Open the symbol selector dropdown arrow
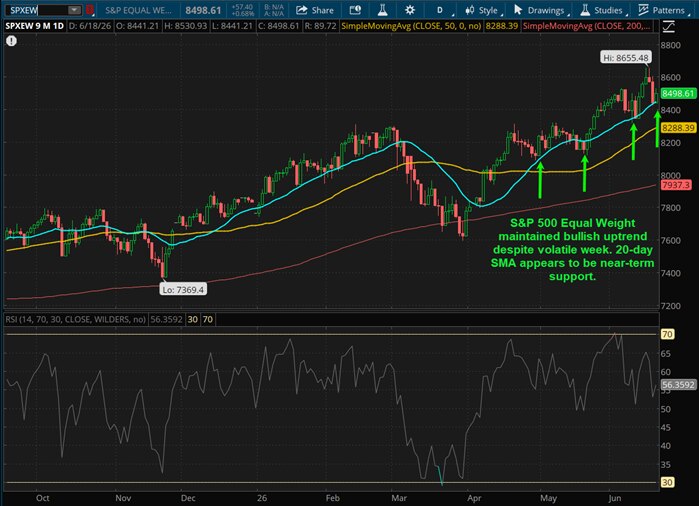Image resolution: width=699 pixels, height=506 pixels. [x=75, y=10]
